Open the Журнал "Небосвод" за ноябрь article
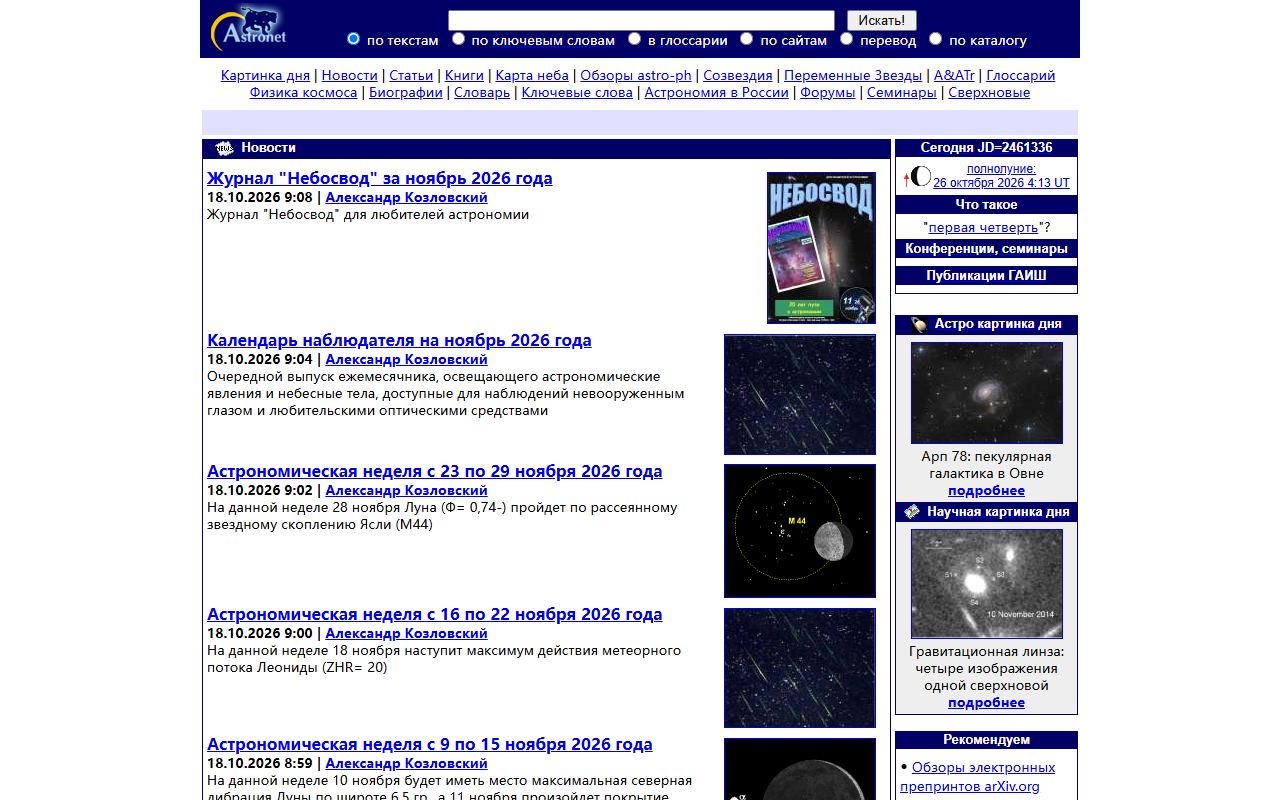 380,178
